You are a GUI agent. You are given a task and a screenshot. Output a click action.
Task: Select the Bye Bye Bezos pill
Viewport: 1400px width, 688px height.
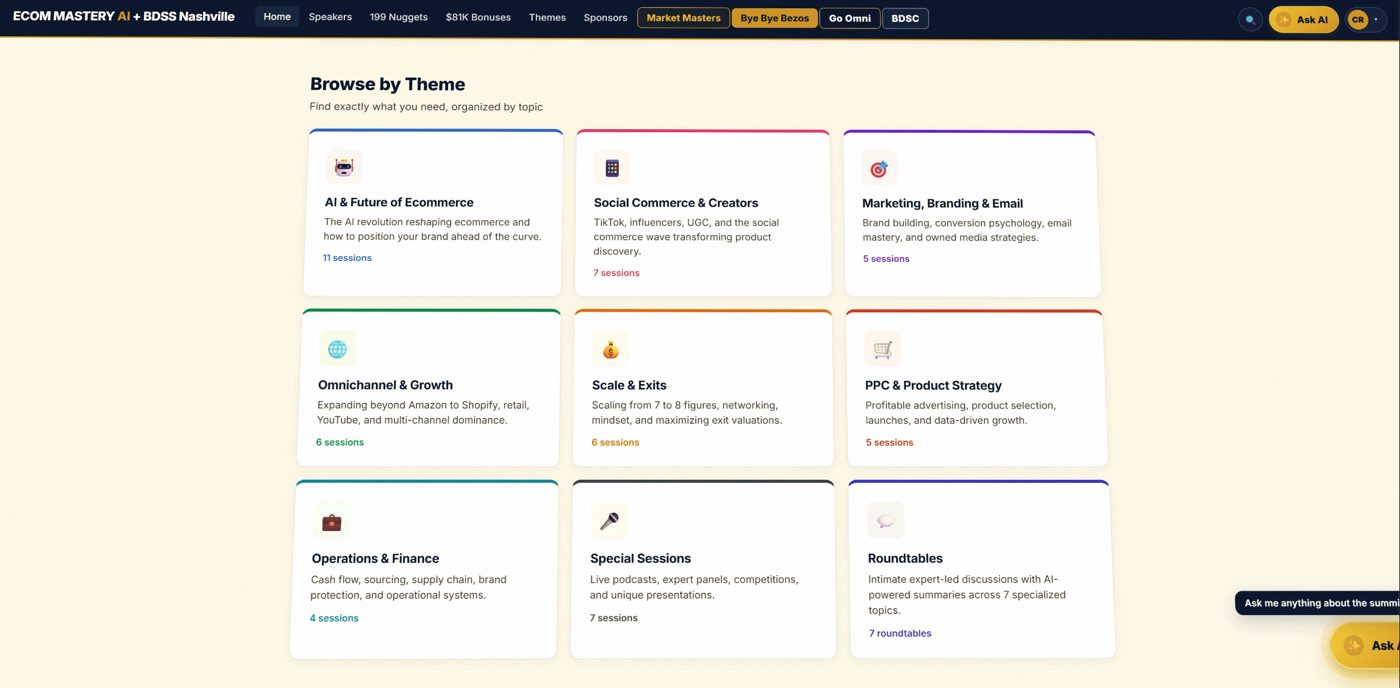pos(775,18)
